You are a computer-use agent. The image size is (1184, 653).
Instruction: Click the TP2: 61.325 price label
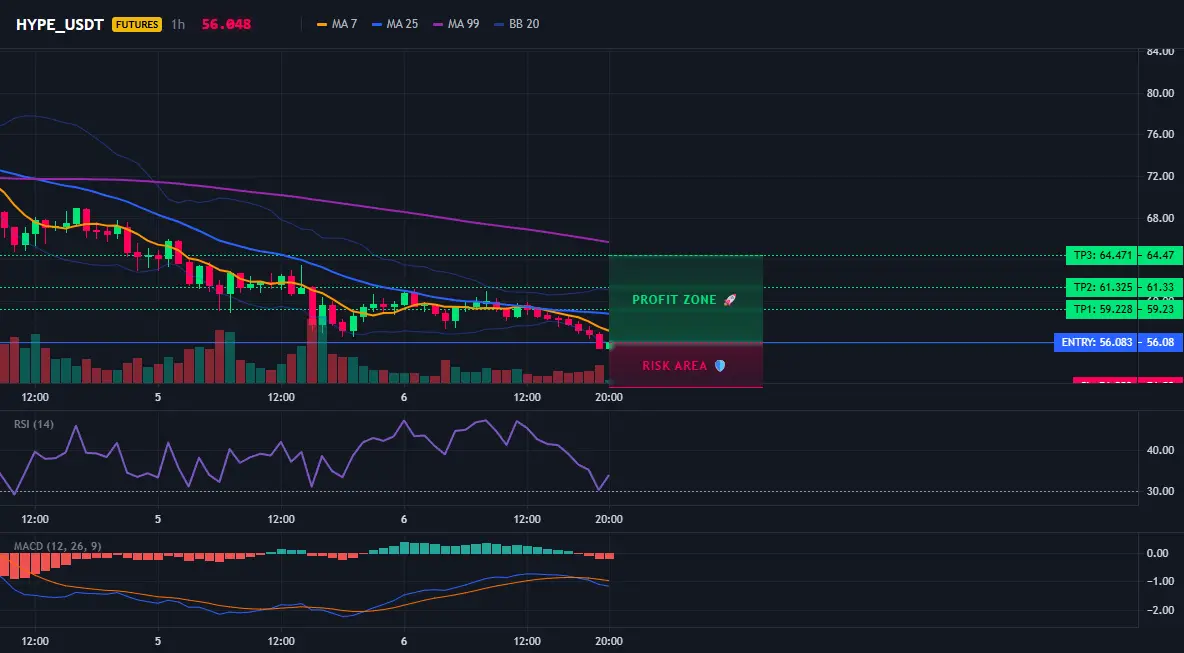point(1101,287)
